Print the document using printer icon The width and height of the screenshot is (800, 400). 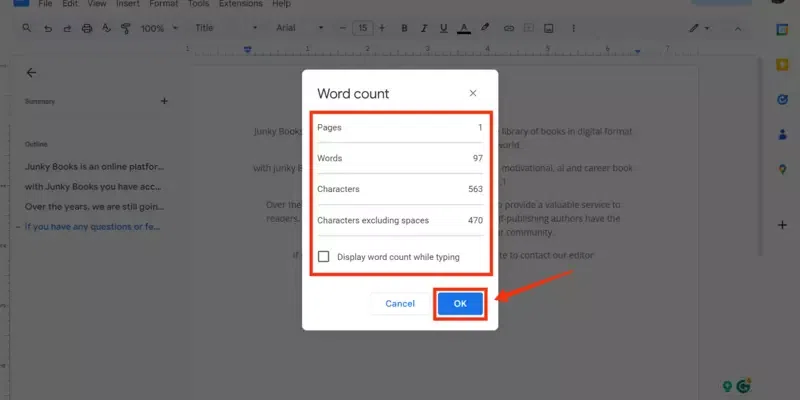87,29
